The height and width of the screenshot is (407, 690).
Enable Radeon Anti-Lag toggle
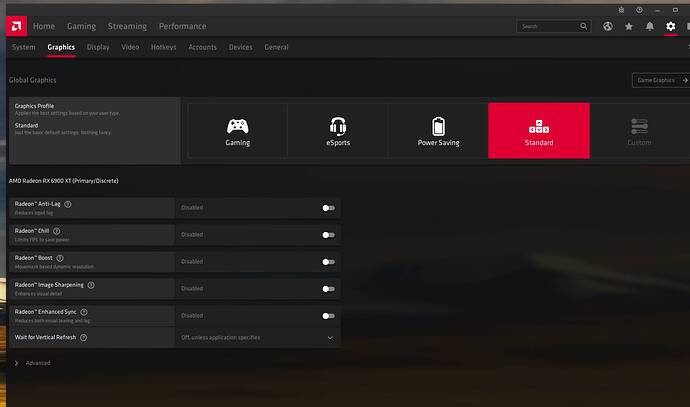[328, 208]
